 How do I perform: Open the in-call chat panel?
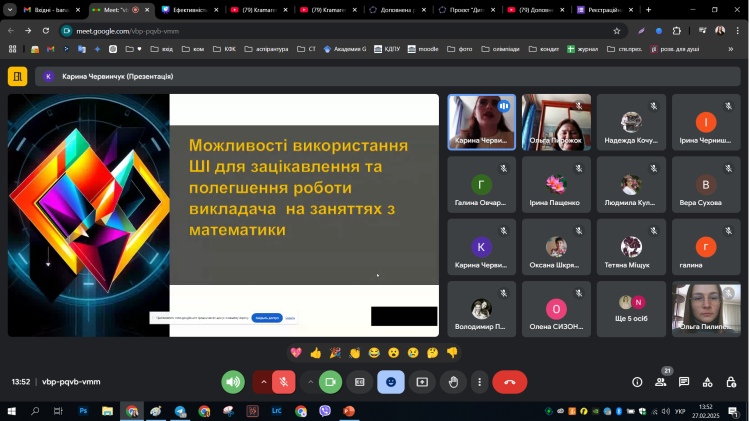click(x=685, y=381)
